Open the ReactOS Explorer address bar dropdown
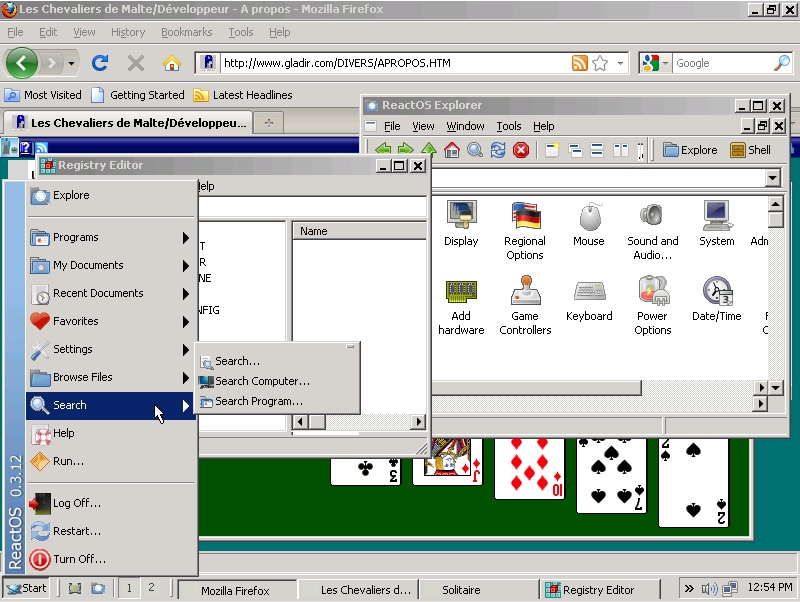Screen dimensions: 800x602 (x=772, y=178)
